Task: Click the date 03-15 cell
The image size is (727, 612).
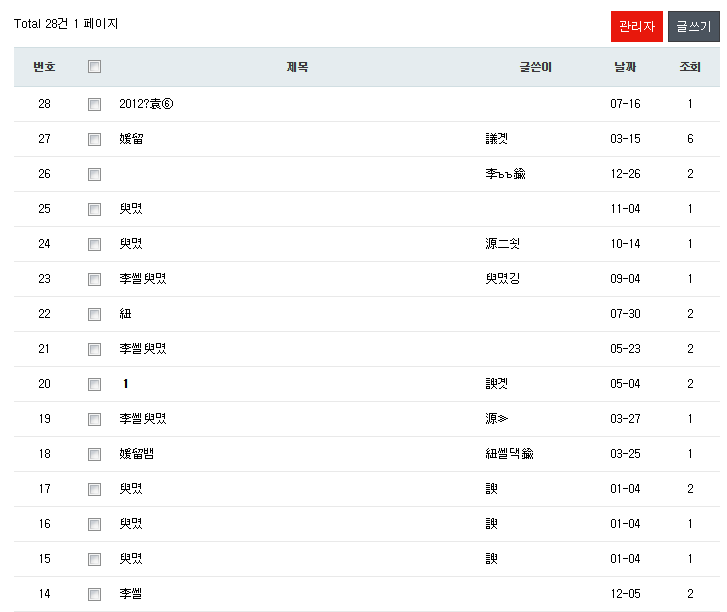Action: 625,139
